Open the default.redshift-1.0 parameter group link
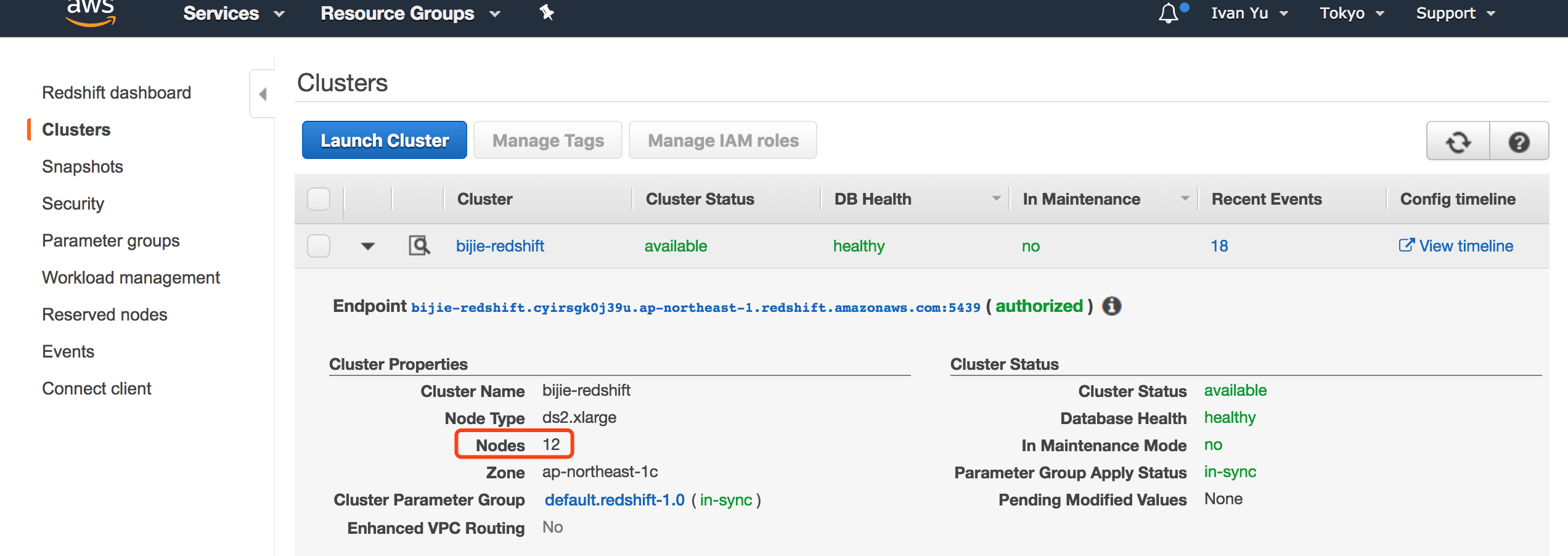Viewport: 1568px width, 556px height. 615,500
